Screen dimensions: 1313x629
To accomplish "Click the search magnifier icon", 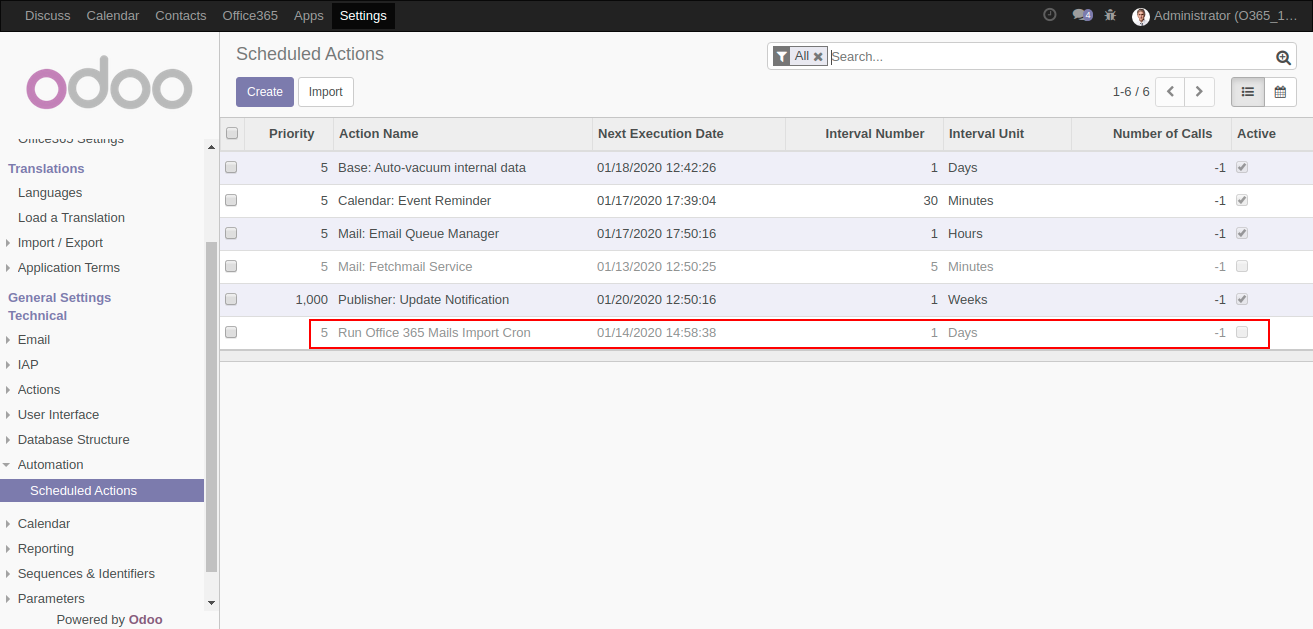I will [x=1283, y=57].
